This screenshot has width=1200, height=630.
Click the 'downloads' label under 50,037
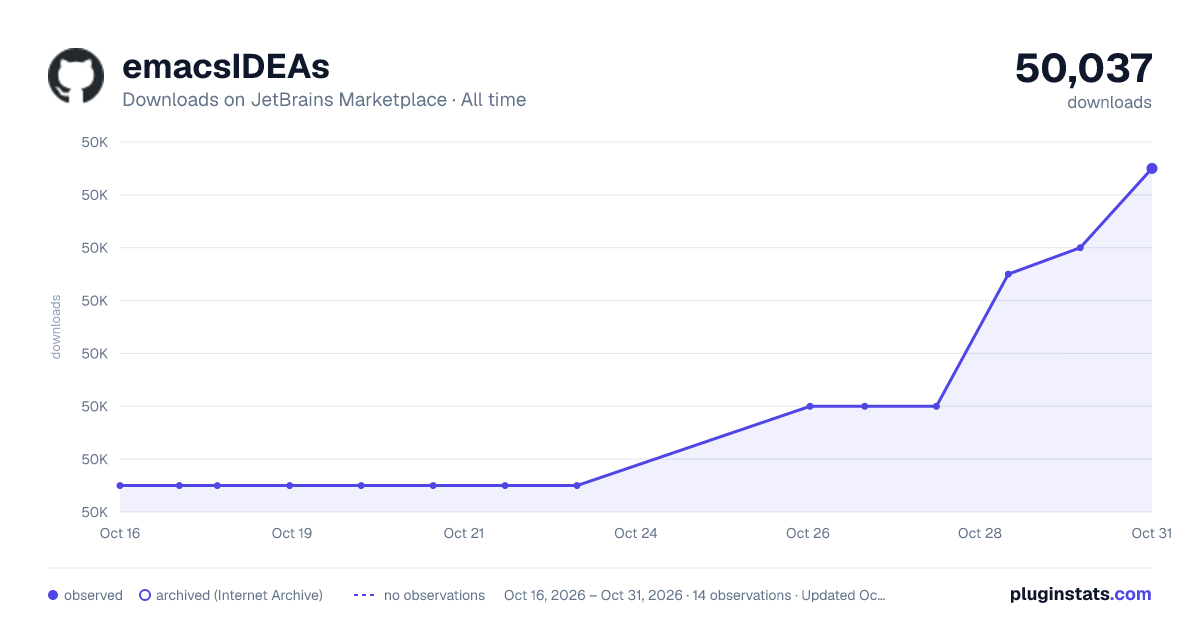[x=1109, y=102]
